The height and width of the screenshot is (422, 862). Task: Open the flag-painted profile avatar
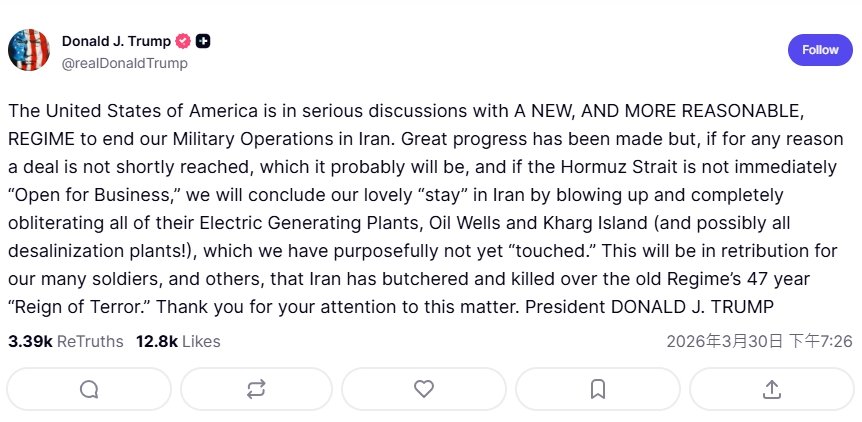pyautogui.click(x=29, y=50)
